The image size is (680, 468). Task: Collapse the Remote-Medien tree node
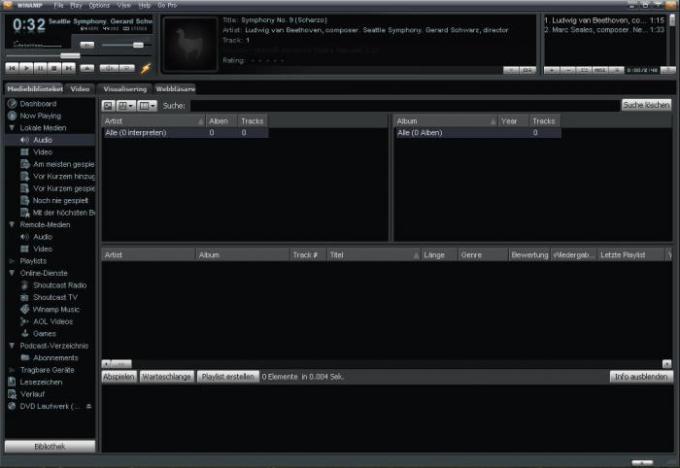[x=12, y=224]
